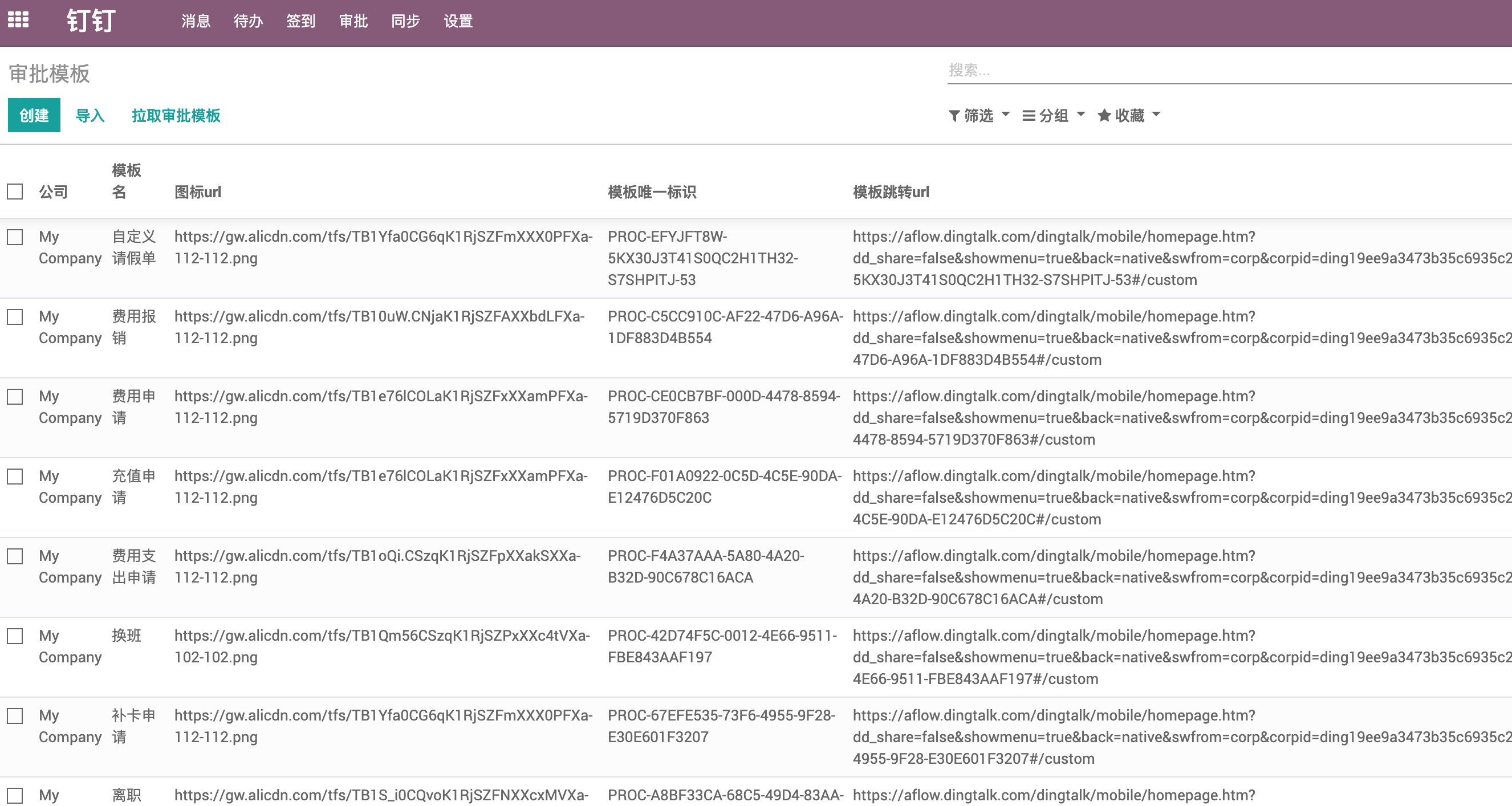This screenshot has height=806, width=1512.
Task: Expand the 筛选 filter dropdown
Action: click(x=979, y=115)
